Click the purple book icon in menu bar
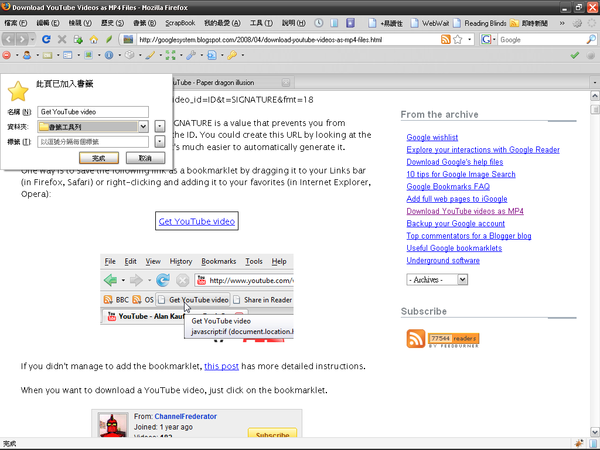 (350, 23)
